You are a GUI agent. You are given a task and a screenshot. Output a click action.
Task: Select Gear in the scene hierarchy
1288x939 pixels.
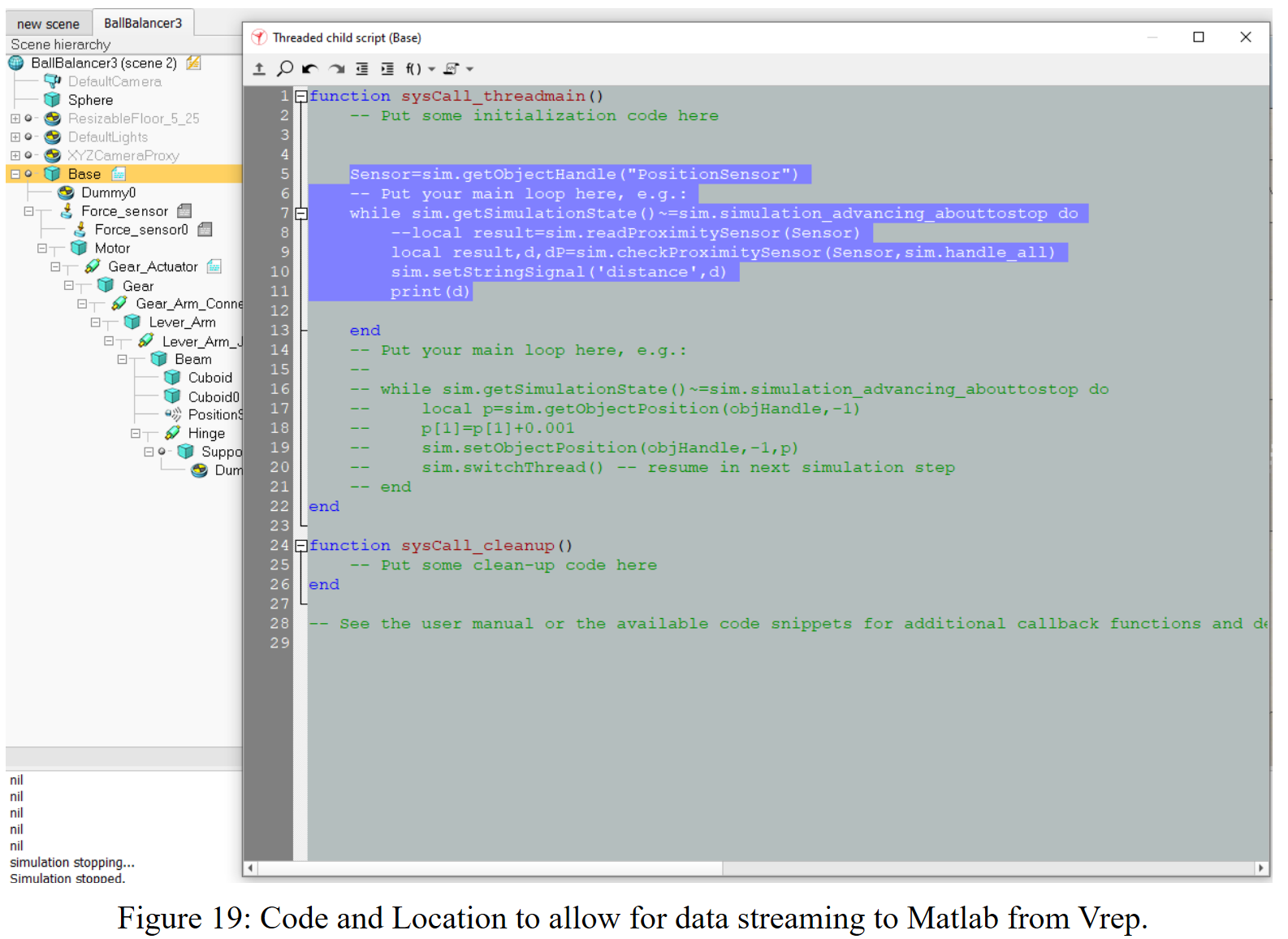pos(138,286)
